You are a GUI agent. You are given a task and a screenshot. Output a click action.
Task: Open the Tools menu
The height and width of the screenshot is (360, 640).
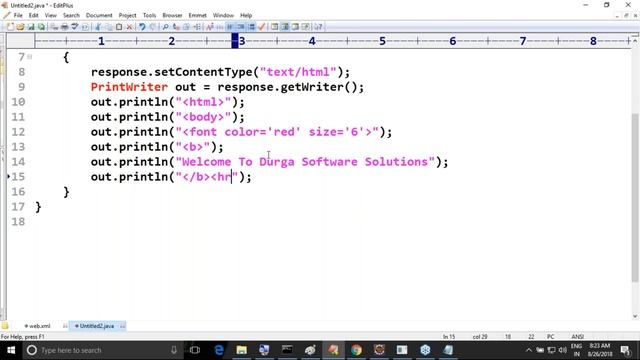(149, 15)
